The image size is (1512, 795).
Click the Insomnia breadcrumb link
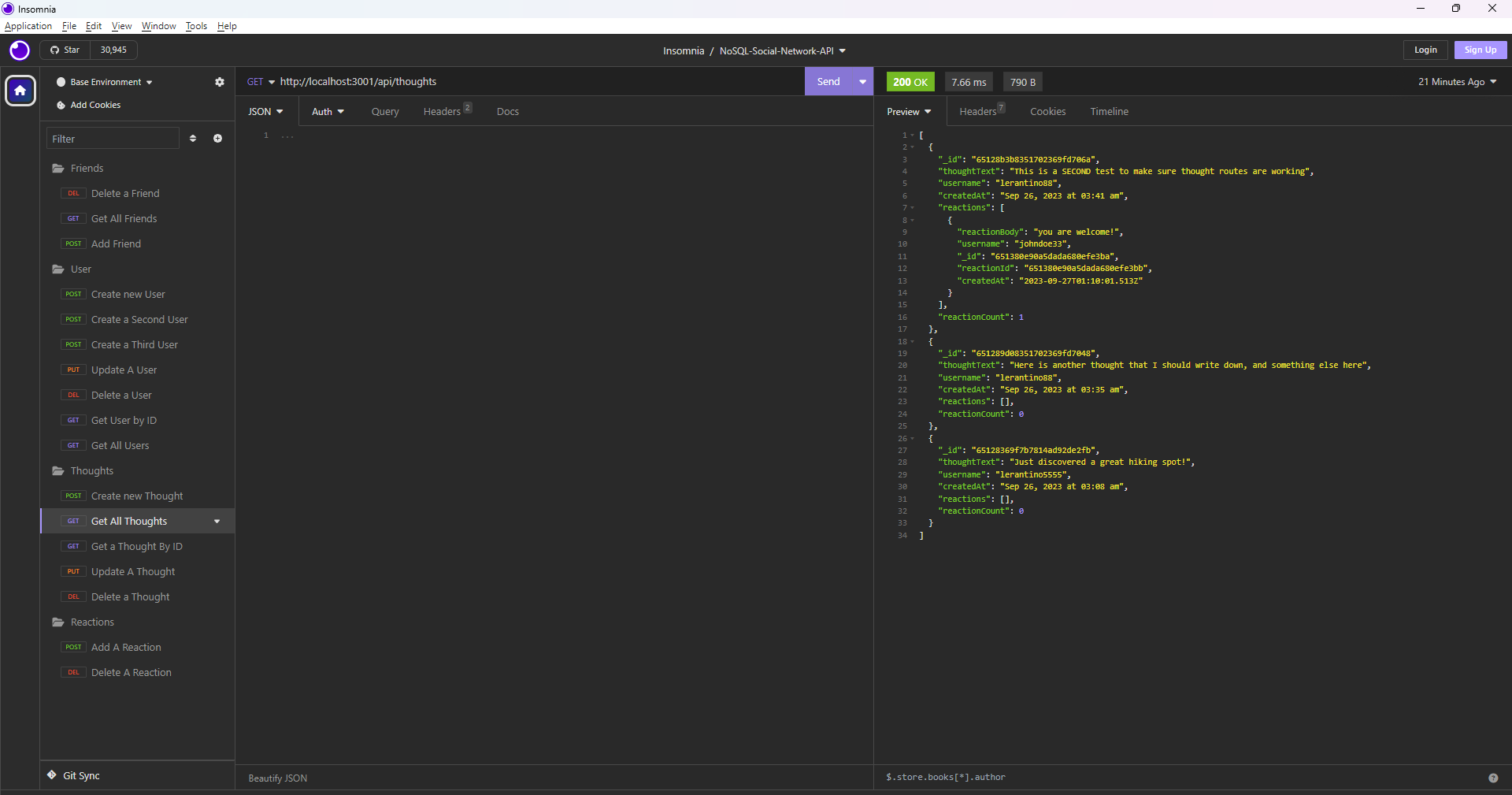click(x=684, y=51)
